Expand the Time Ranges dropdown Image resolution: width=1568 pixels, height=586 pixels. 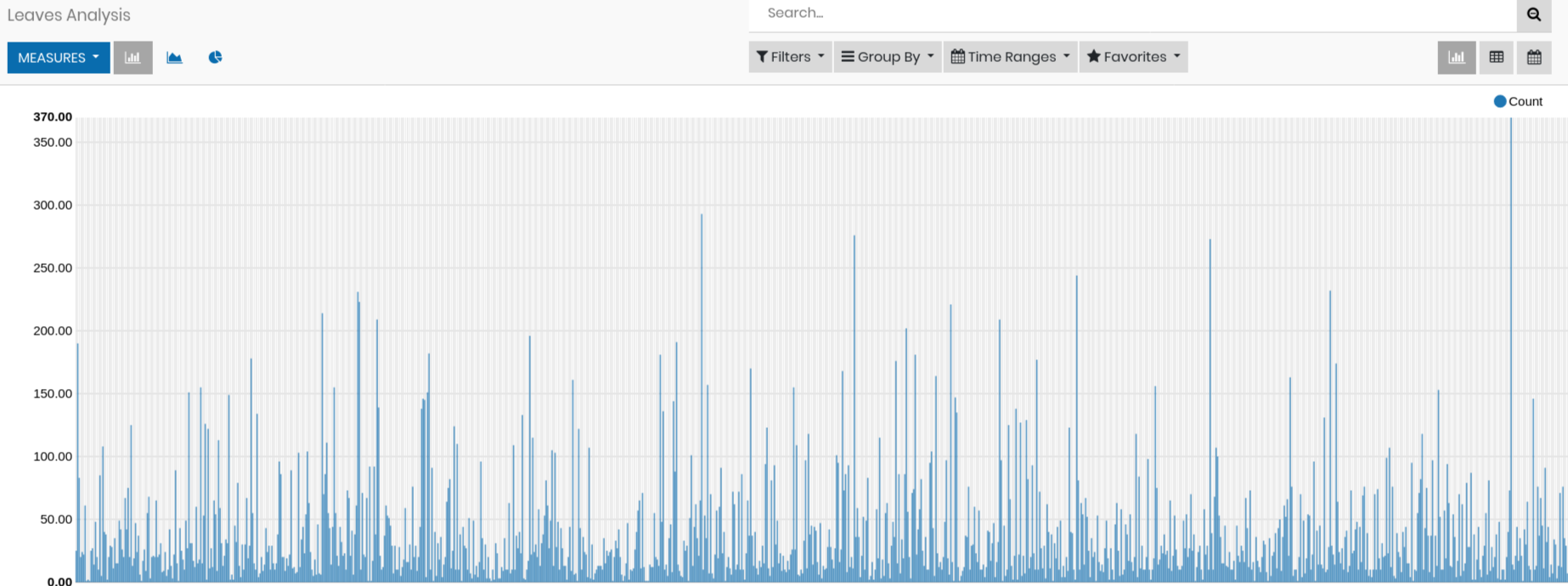click(1009, 57)
